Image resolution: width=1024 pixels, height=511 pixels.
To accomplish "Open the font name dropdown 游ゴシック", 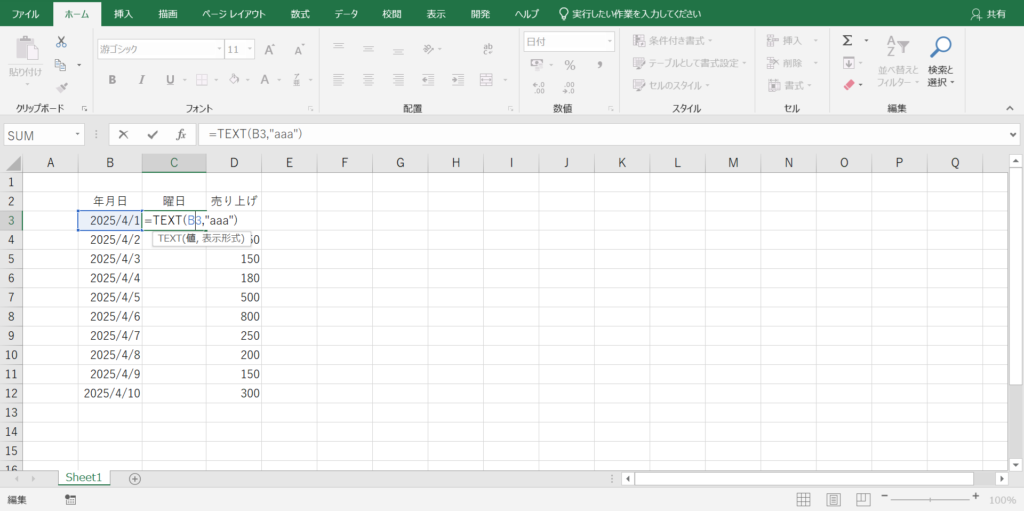I will coord(219,49).
